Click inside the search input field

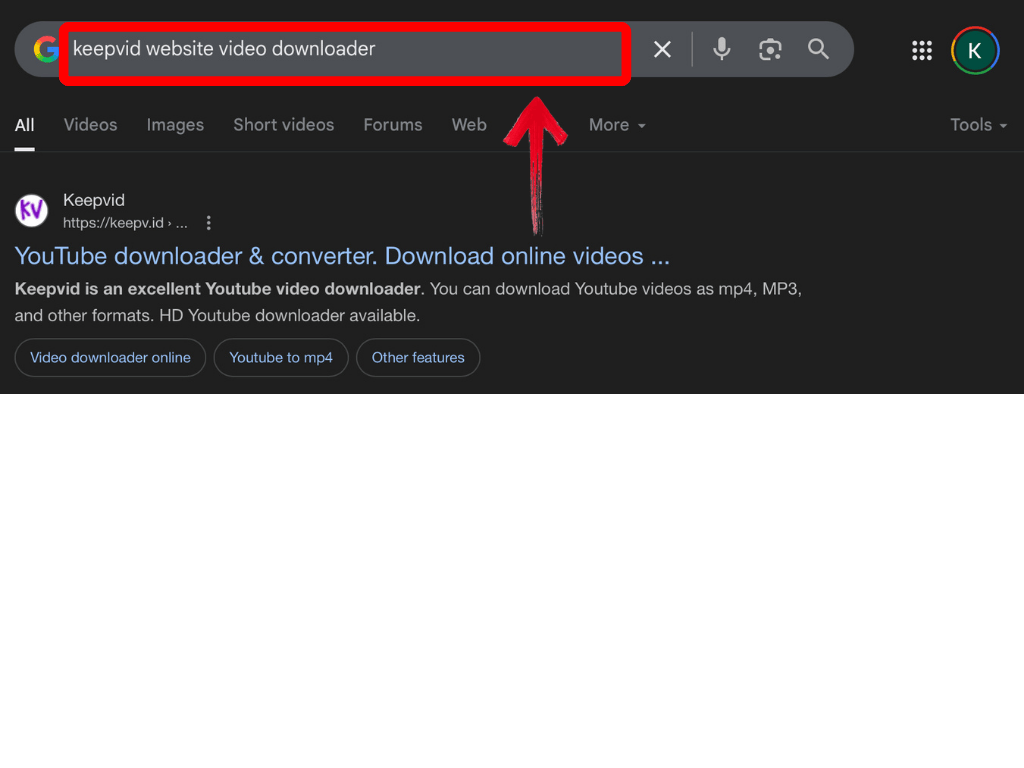[x=300, y=47]
